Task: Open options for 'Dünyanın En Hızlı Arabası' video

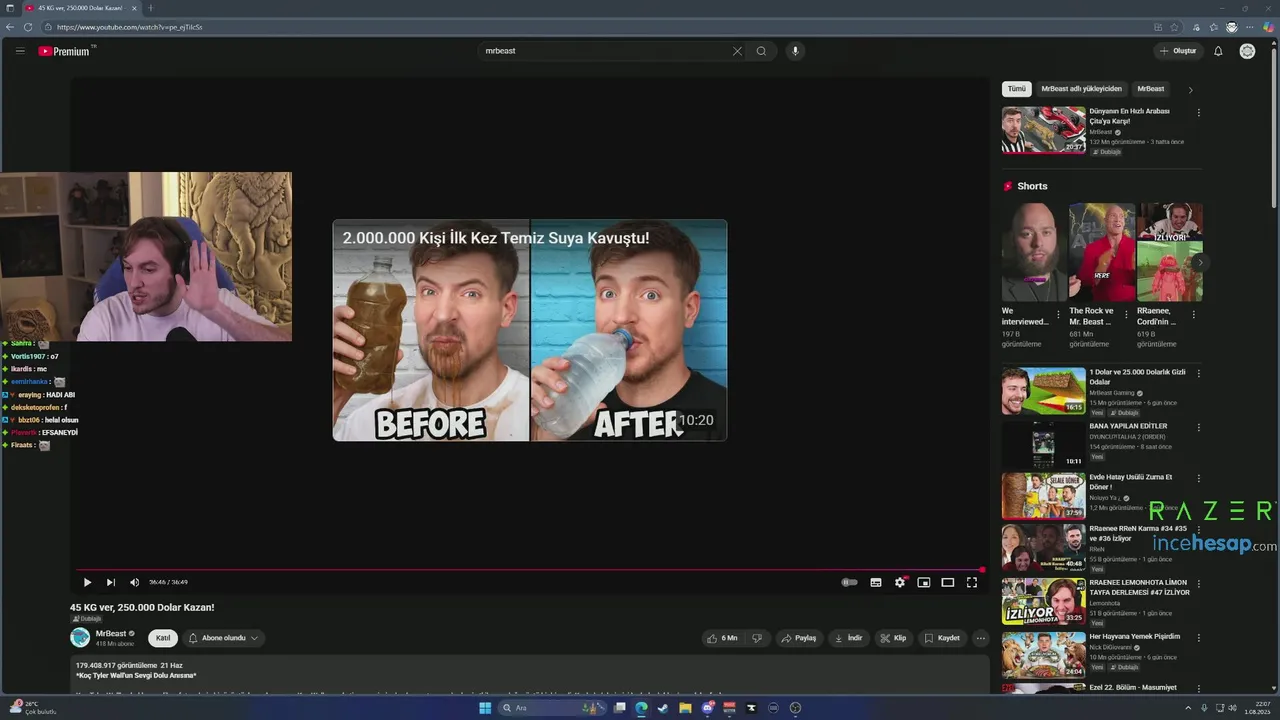Action: 1199,113
